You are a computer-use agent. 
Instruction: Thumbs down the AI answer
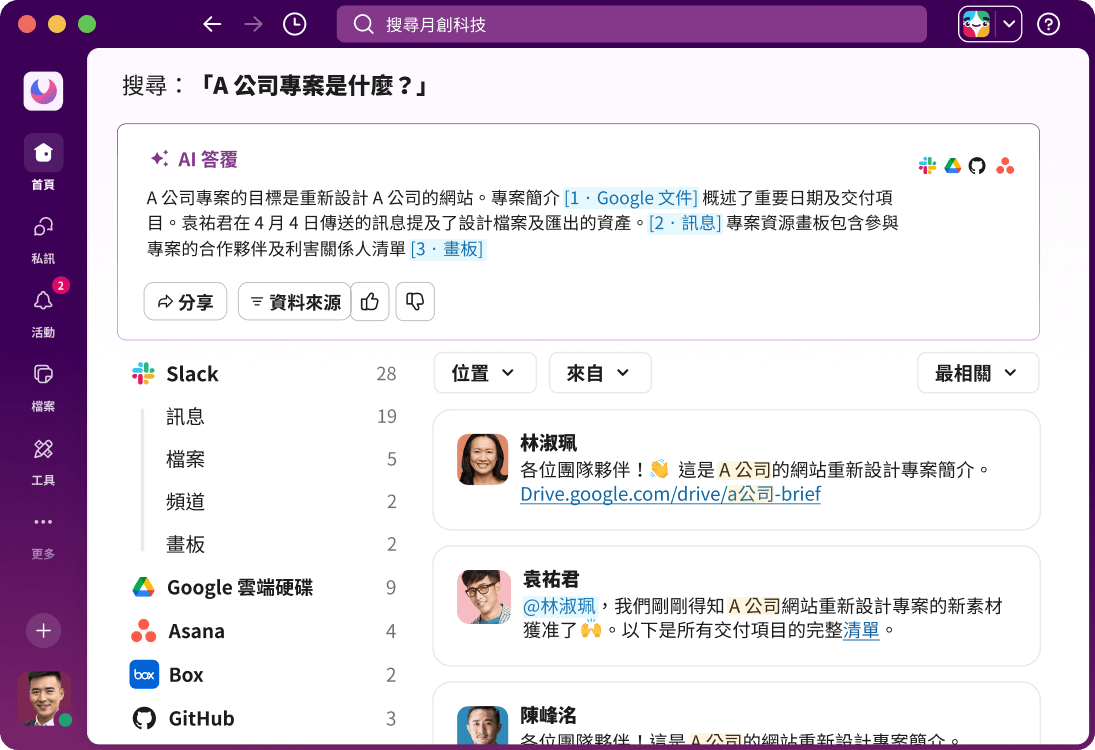pyautogui.click(x=414, y=301)
